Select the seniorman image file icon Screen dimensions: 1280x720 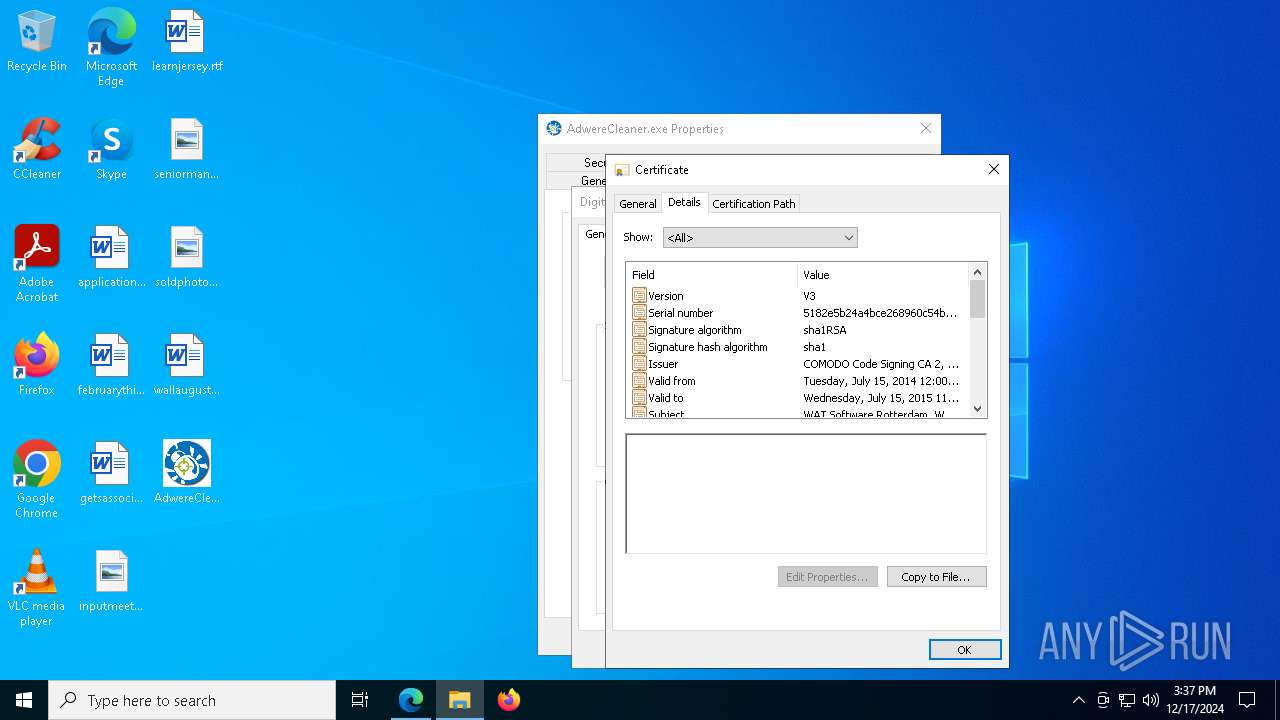point(187,149)
